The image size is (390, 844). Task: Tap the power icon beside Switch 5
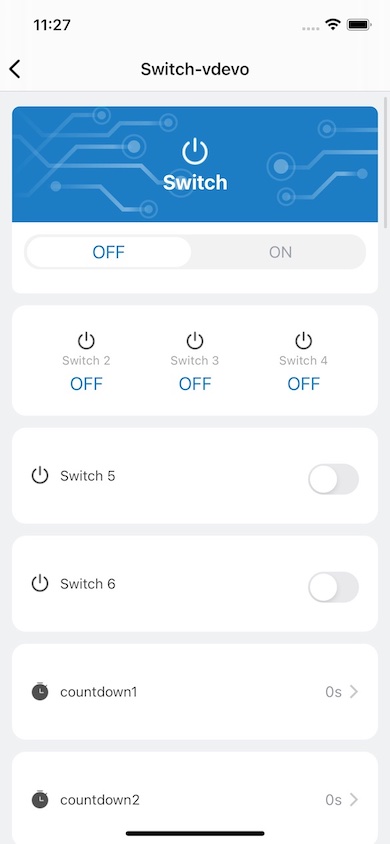(x=40, y=475)
